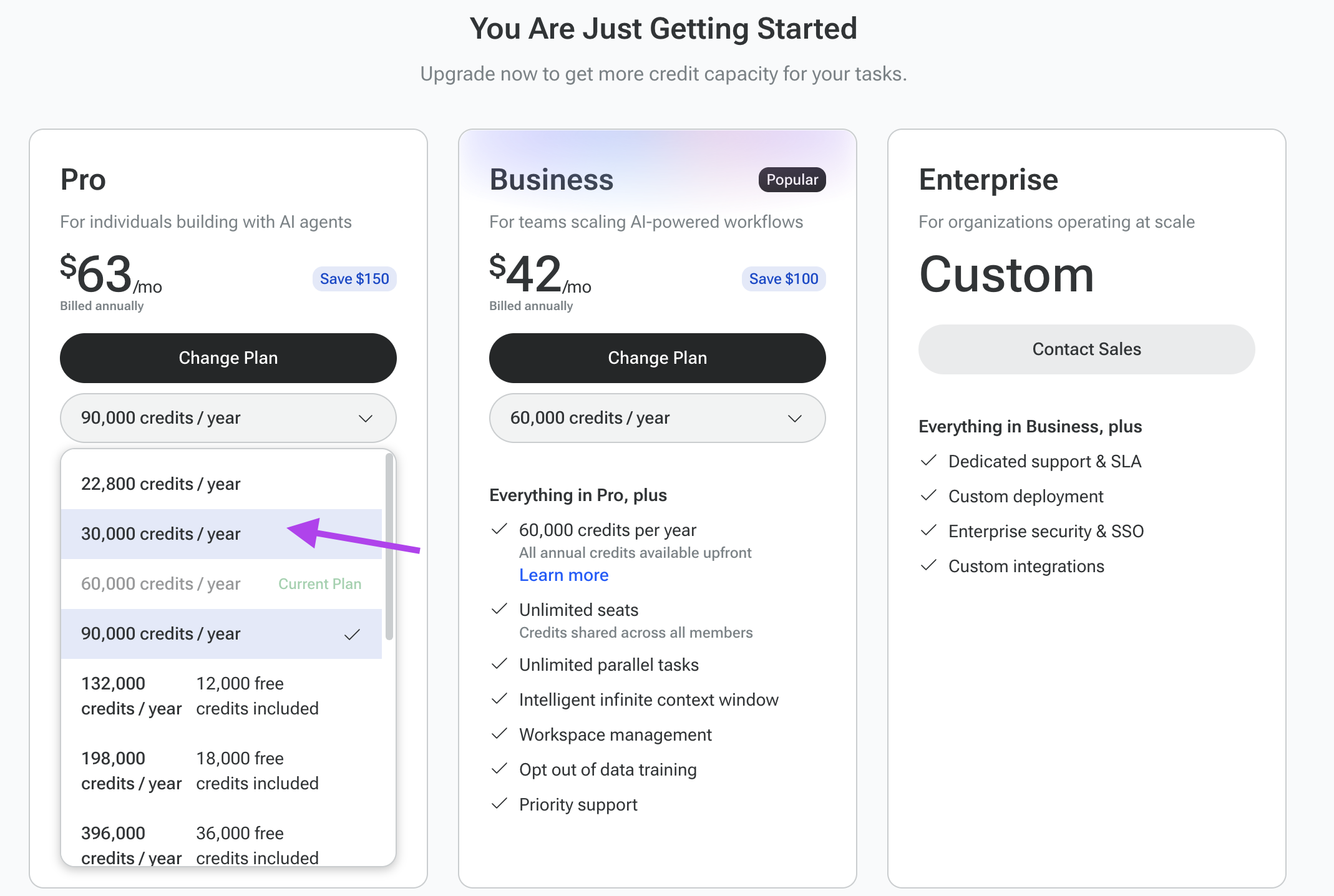Click the Business dropdown chevron arrow

tap(795, 418)
